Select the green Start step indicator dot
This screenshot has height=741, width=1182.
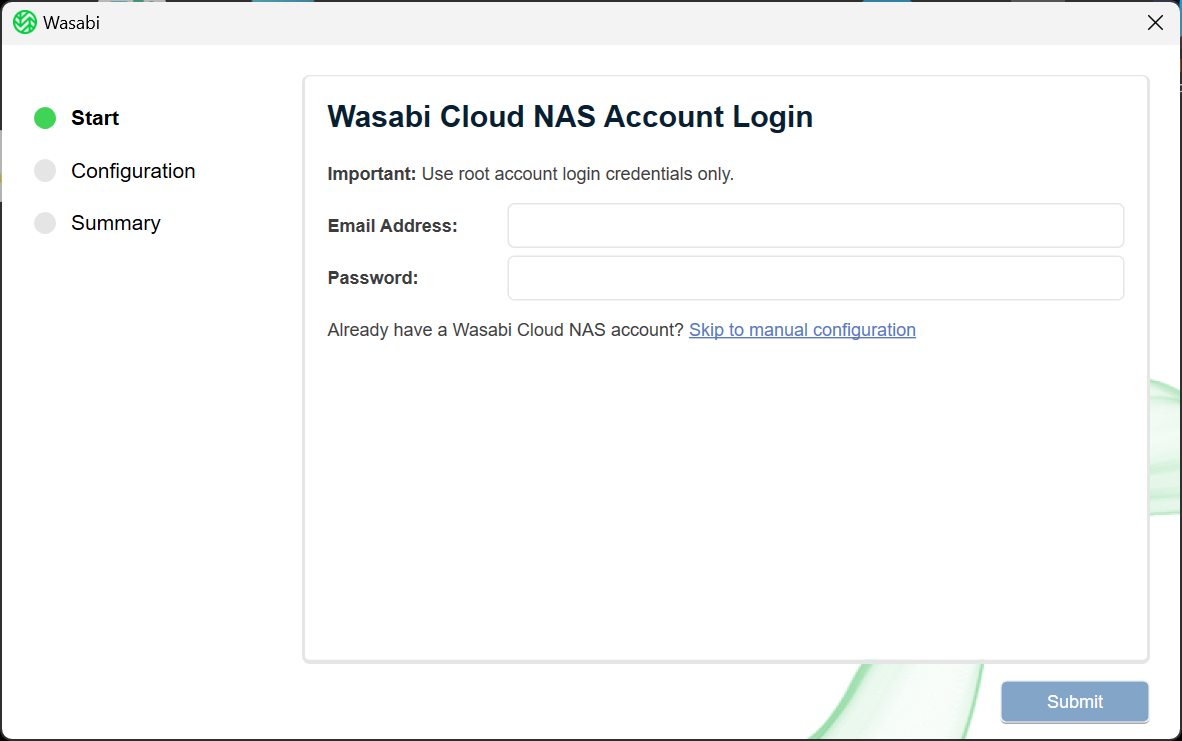pyautogui.click(x=45, y=117)
